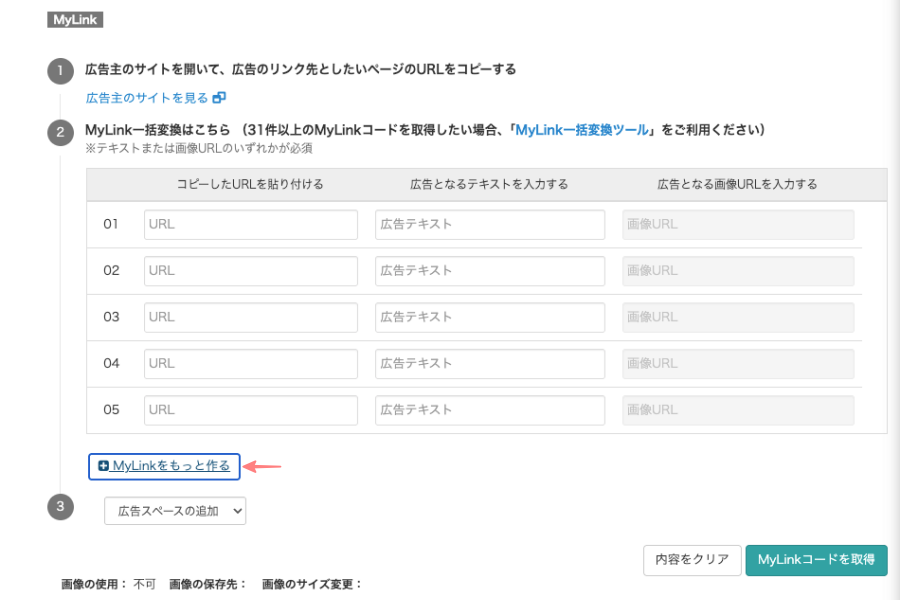Click the 広告テキスト field in row 05
Image resolution: width=900 pixels, height=600 pixels.
click(490, 411)
